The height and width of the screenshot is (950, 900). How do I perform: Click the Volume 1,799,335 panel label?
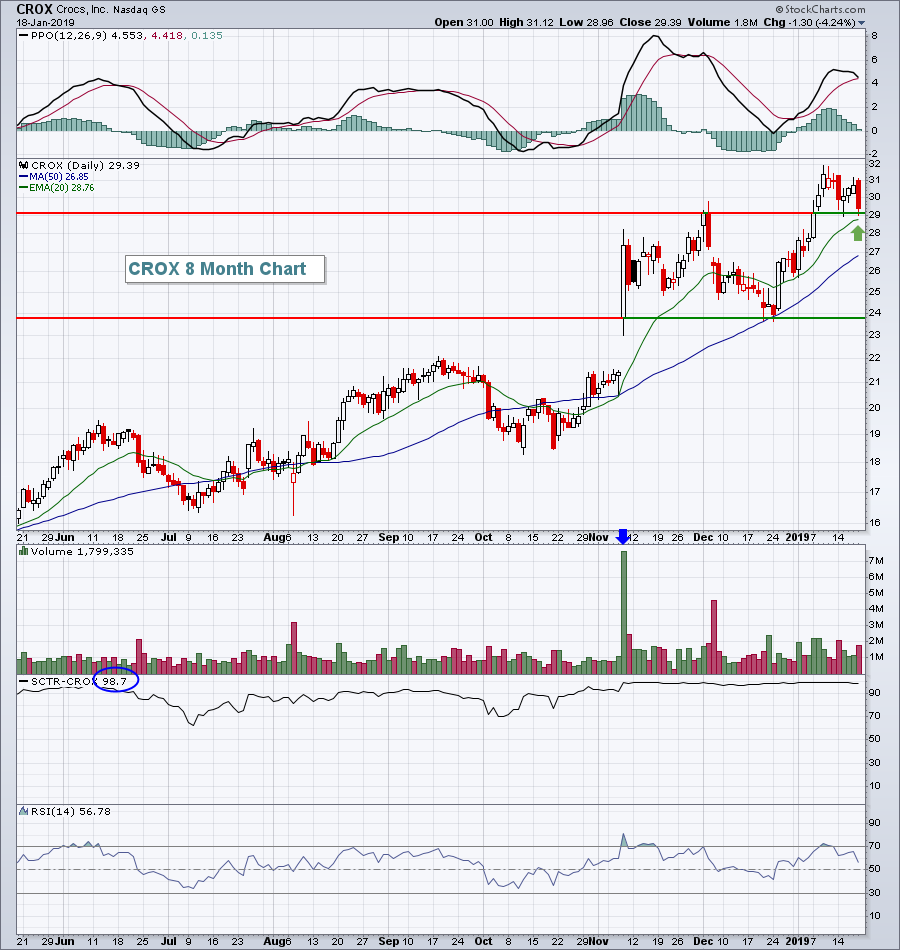pyautogui.click(x=82, y=551)
